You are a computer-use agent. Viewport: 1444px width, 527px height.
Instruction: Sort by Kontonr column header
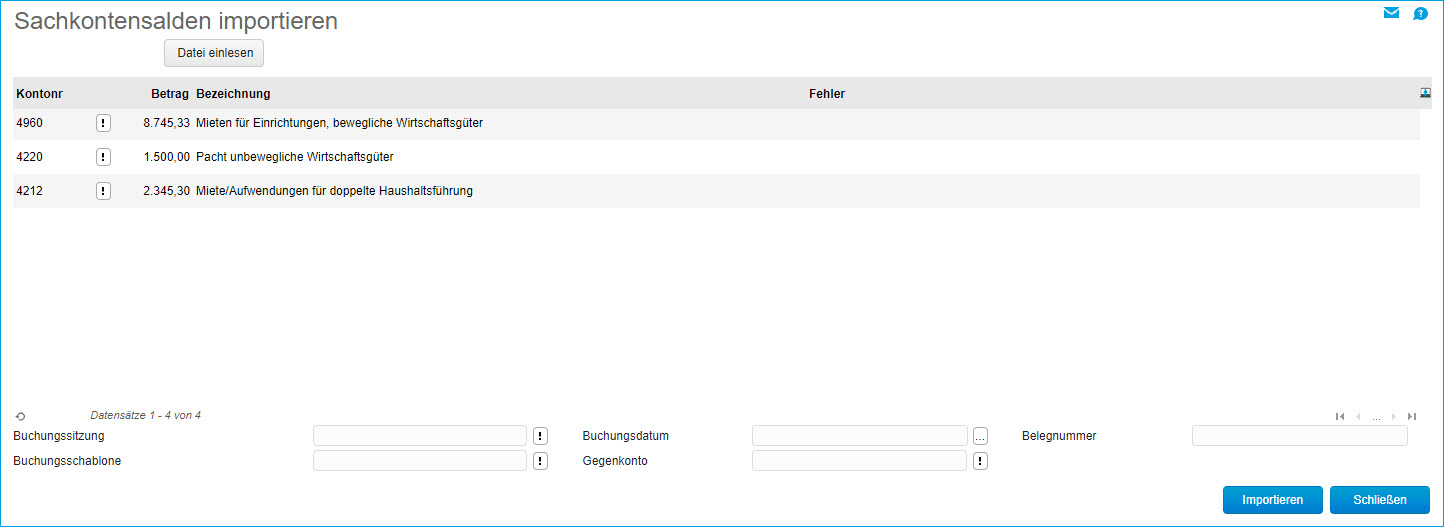(x=40, y=94)
